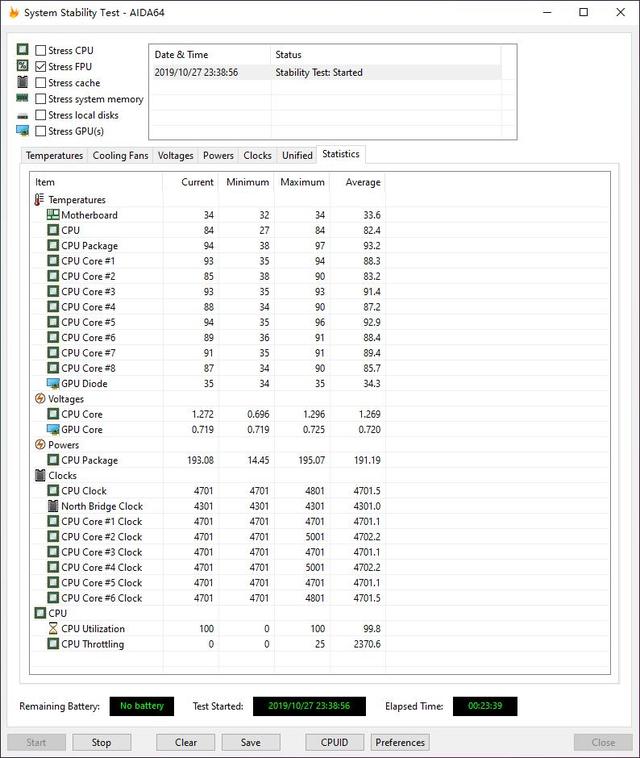Click the North Bridge Clock chip icon
This screenshot has height=758, width=640.
[x=53, y=506]
